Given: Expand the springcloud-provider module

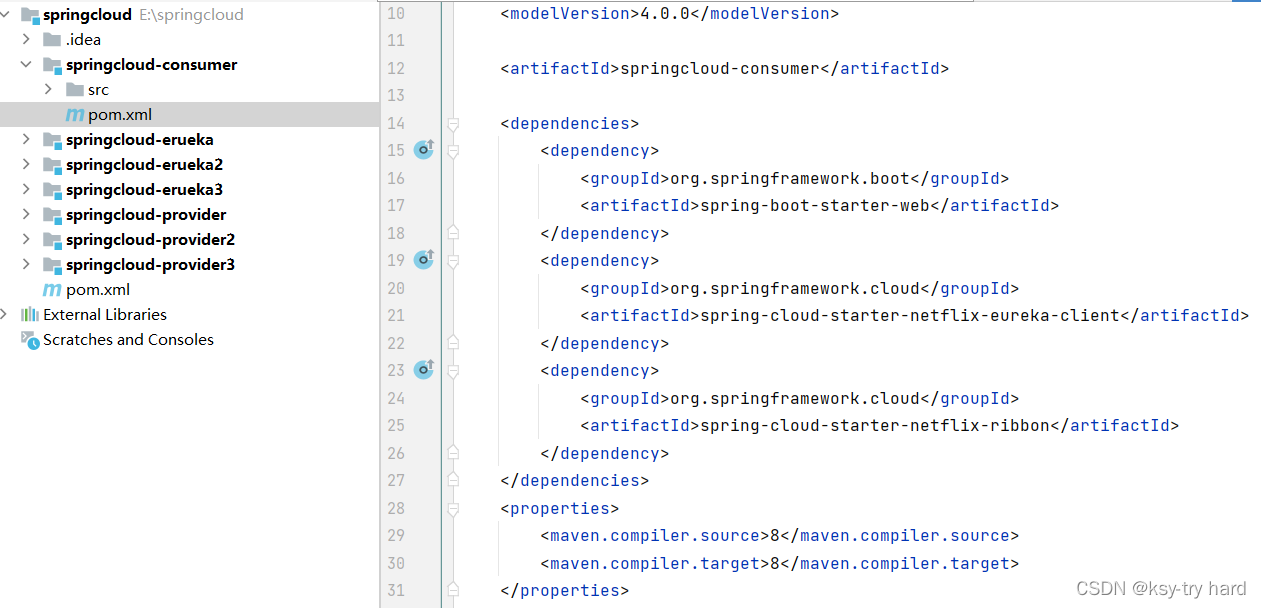Looking at the screenshot, I should point(27,215).
